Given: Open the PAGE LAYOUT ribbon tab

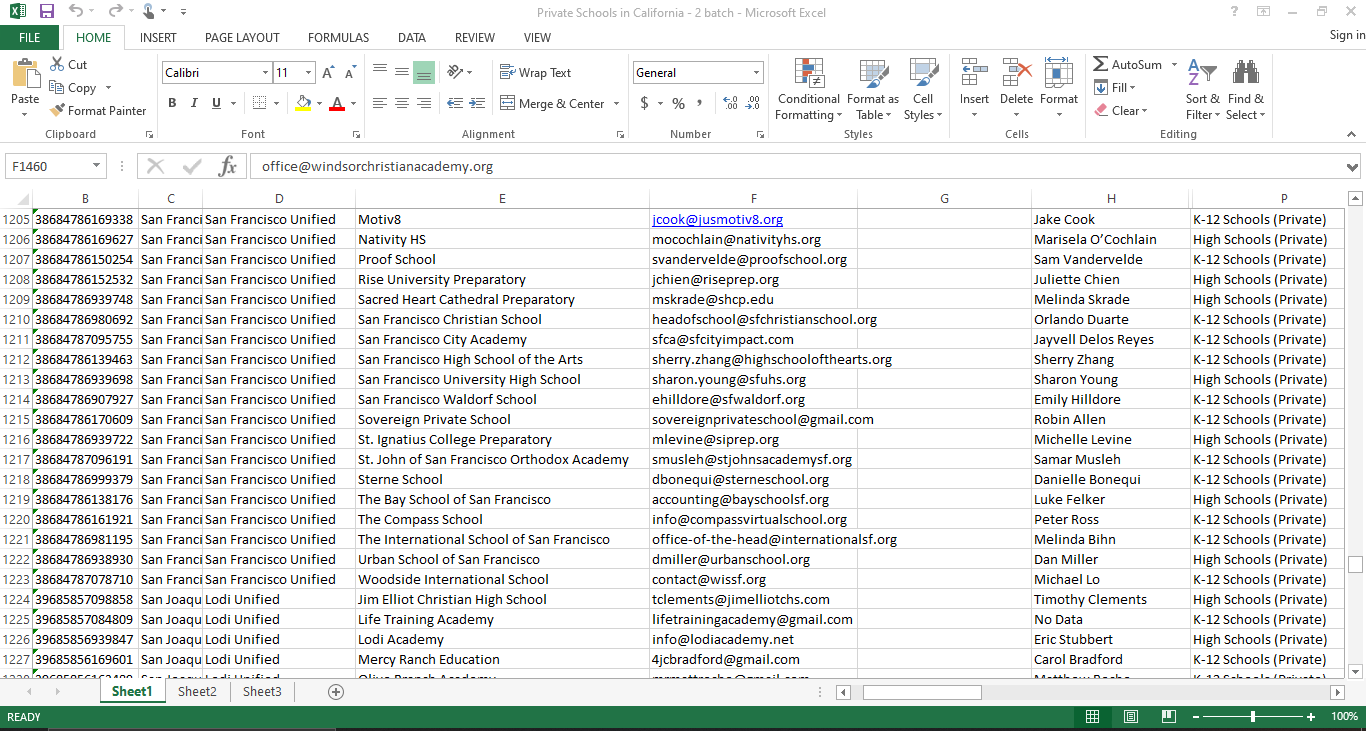Looking at the screenshot, I should [242, 38].
